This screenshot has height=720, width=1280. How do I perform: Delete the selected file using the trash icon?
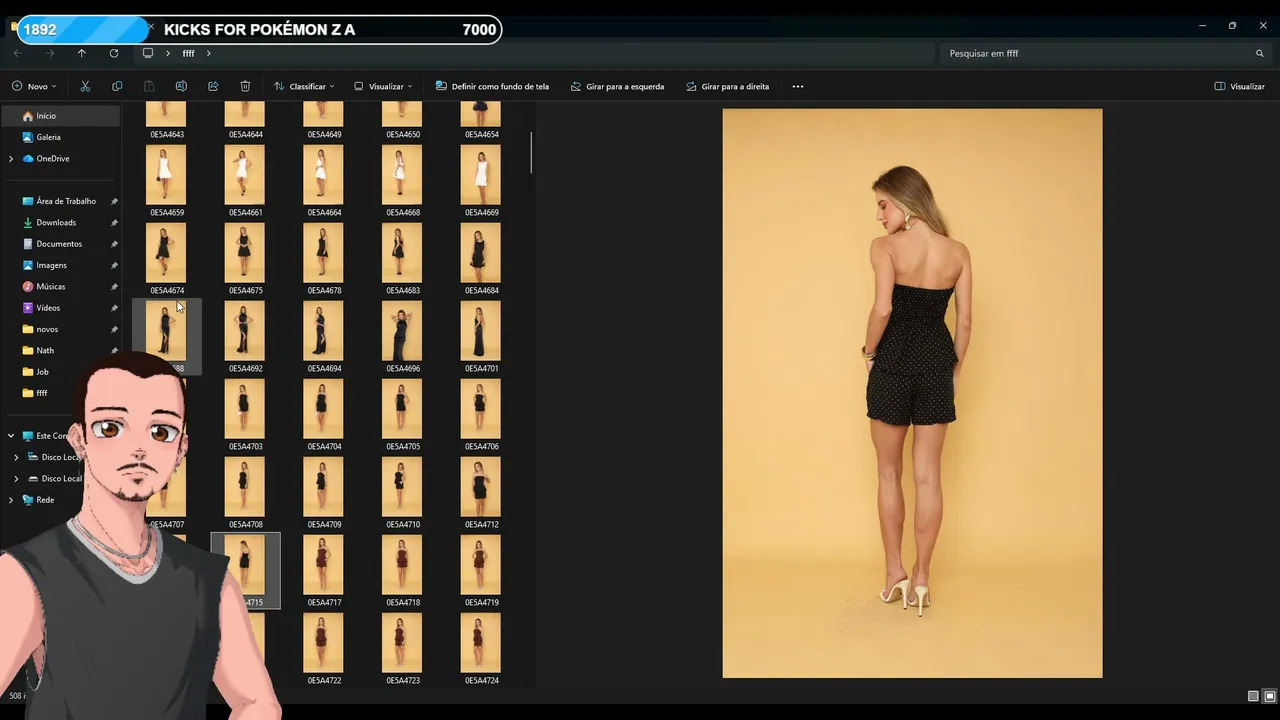pyautogui.click(x=245, y=86)
